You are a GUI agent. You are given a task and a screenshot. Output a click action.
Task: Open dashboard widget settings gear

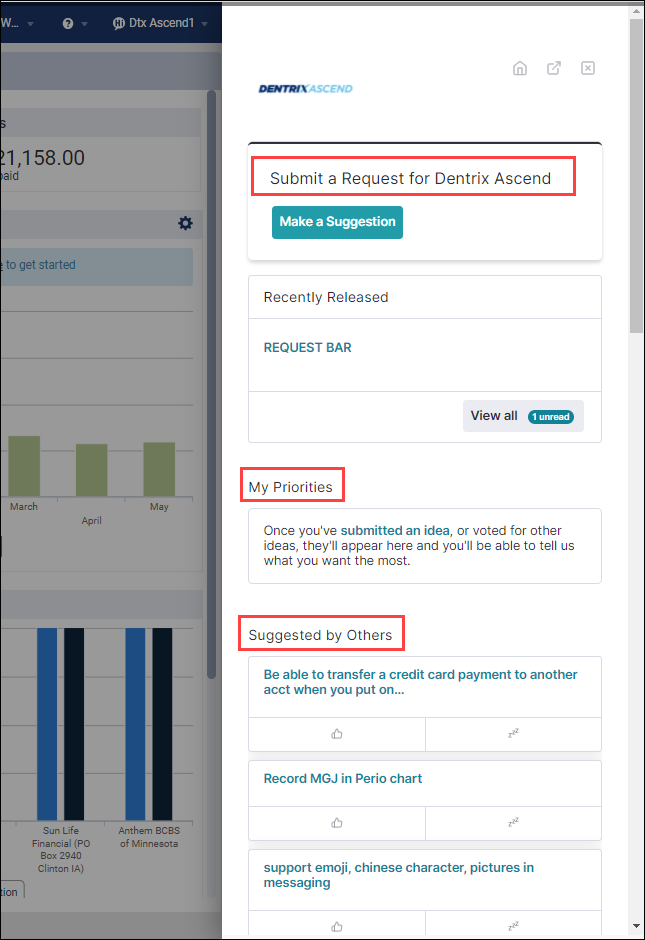click(x=185, y=224)
